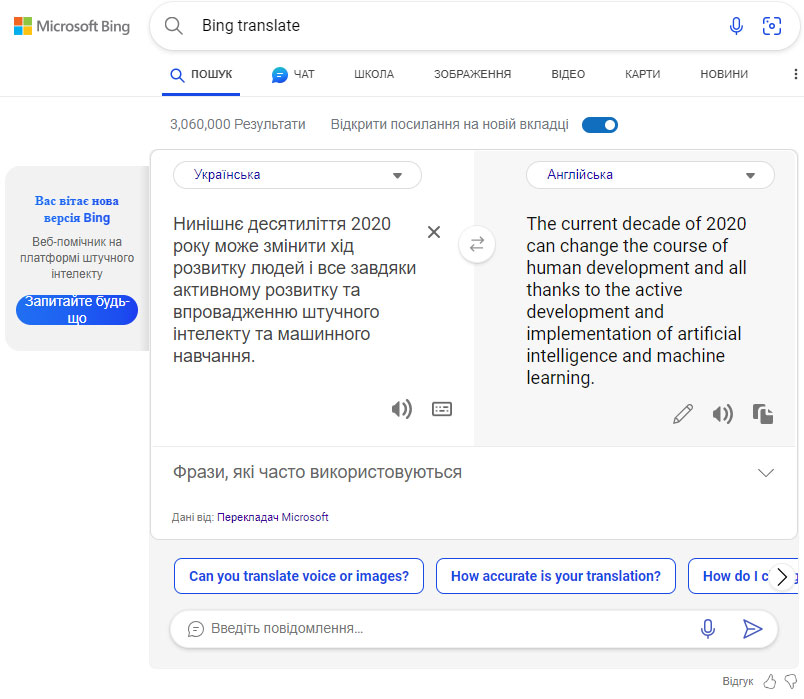Viewport: 804px width, 699px height.
Task: Open the three-dot more options menu
Action: [795, 74]
